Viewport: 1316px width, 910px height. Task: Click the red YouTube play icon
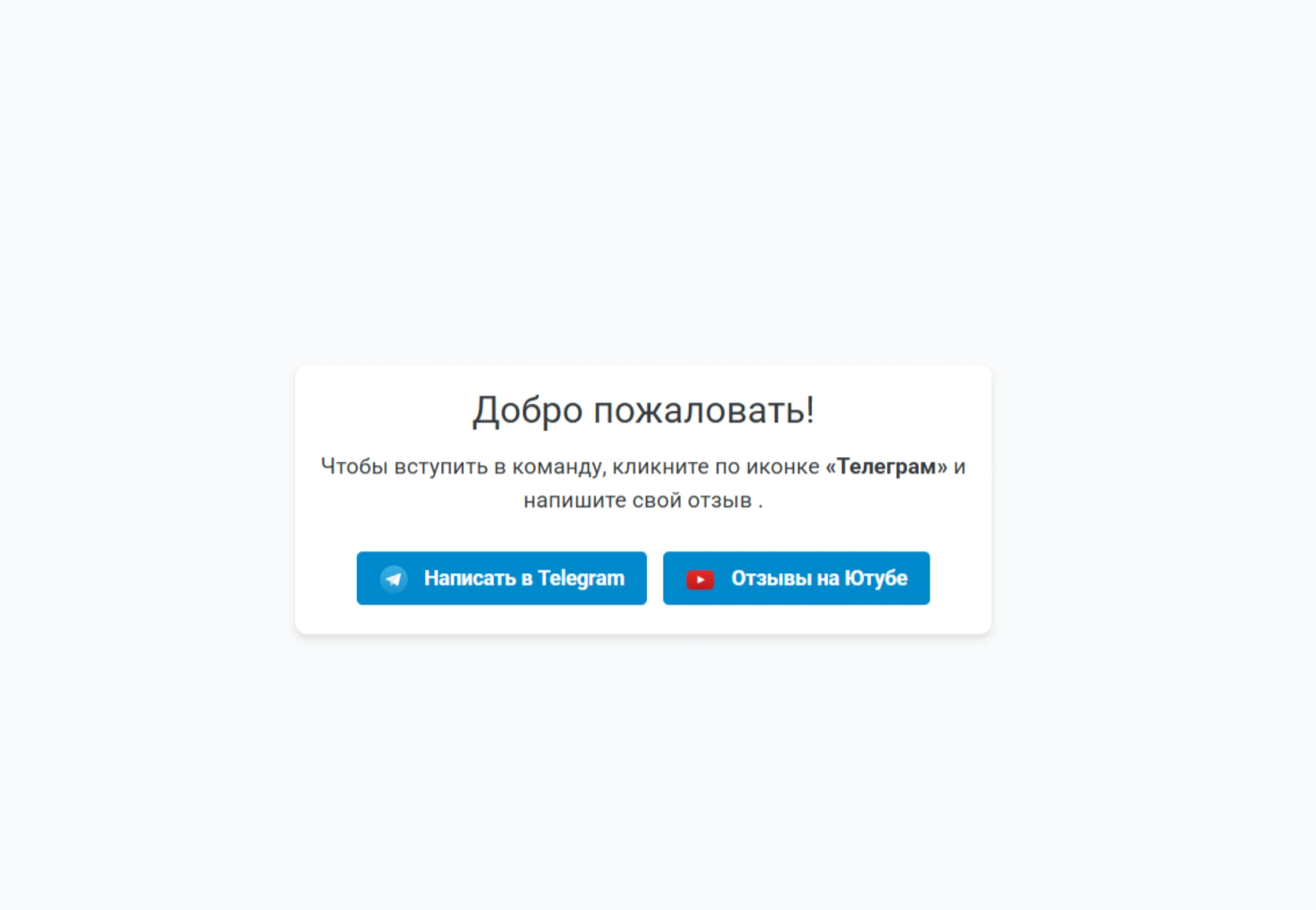coord(700,579)
